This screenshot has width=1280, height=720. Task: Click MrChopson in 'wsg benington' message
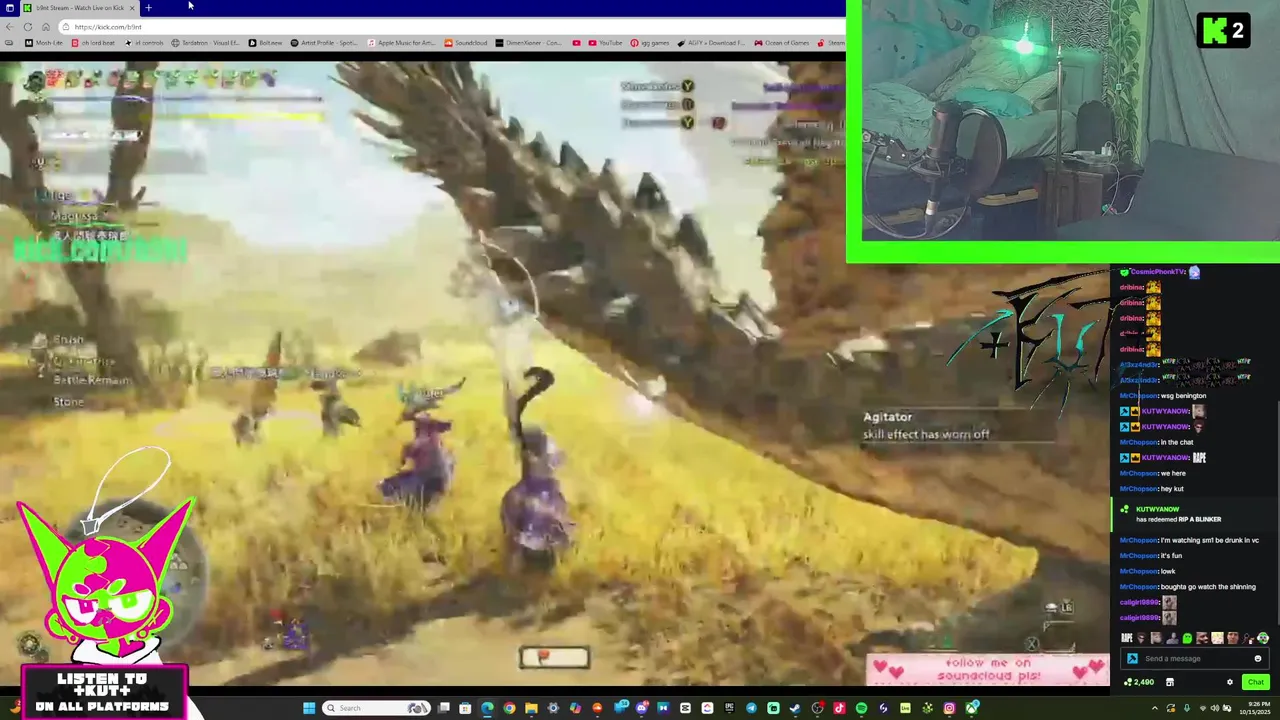pyautogui.click(x=1138, y=396)
